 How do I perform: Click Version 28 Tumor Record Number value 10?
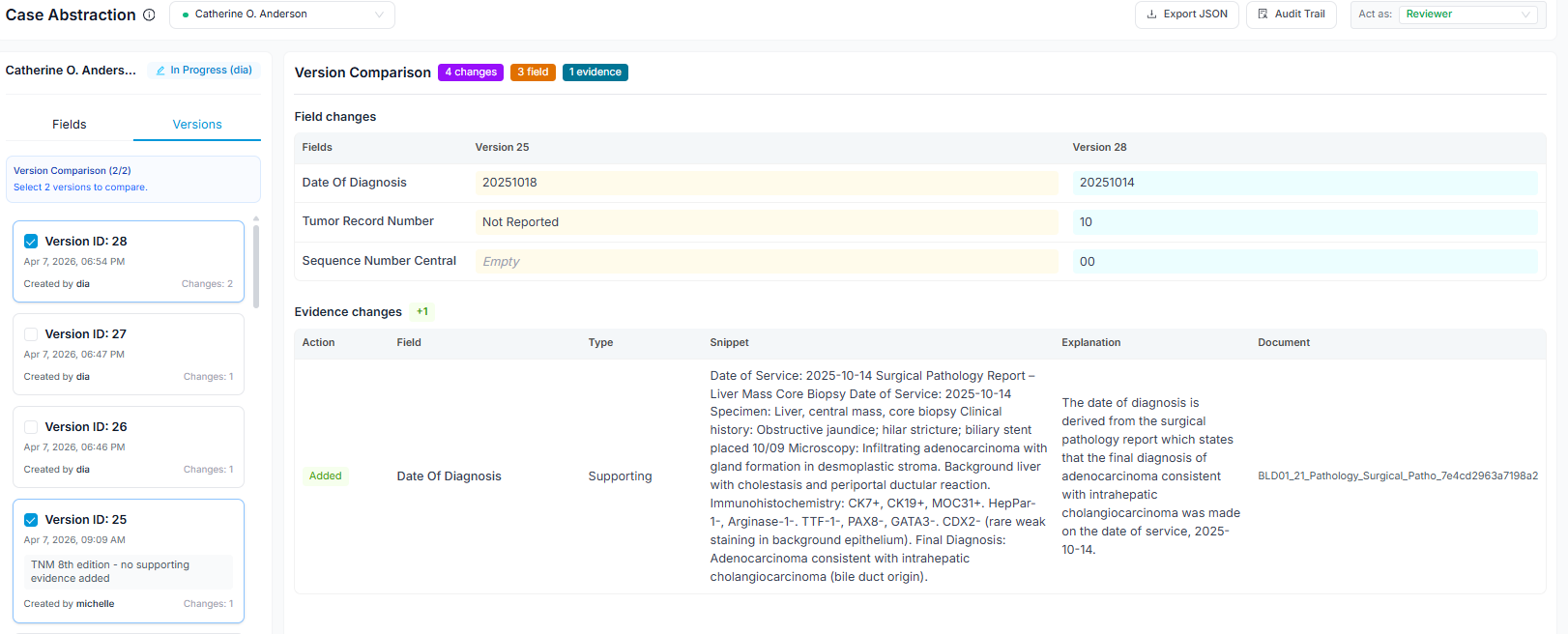[1305, 222]
